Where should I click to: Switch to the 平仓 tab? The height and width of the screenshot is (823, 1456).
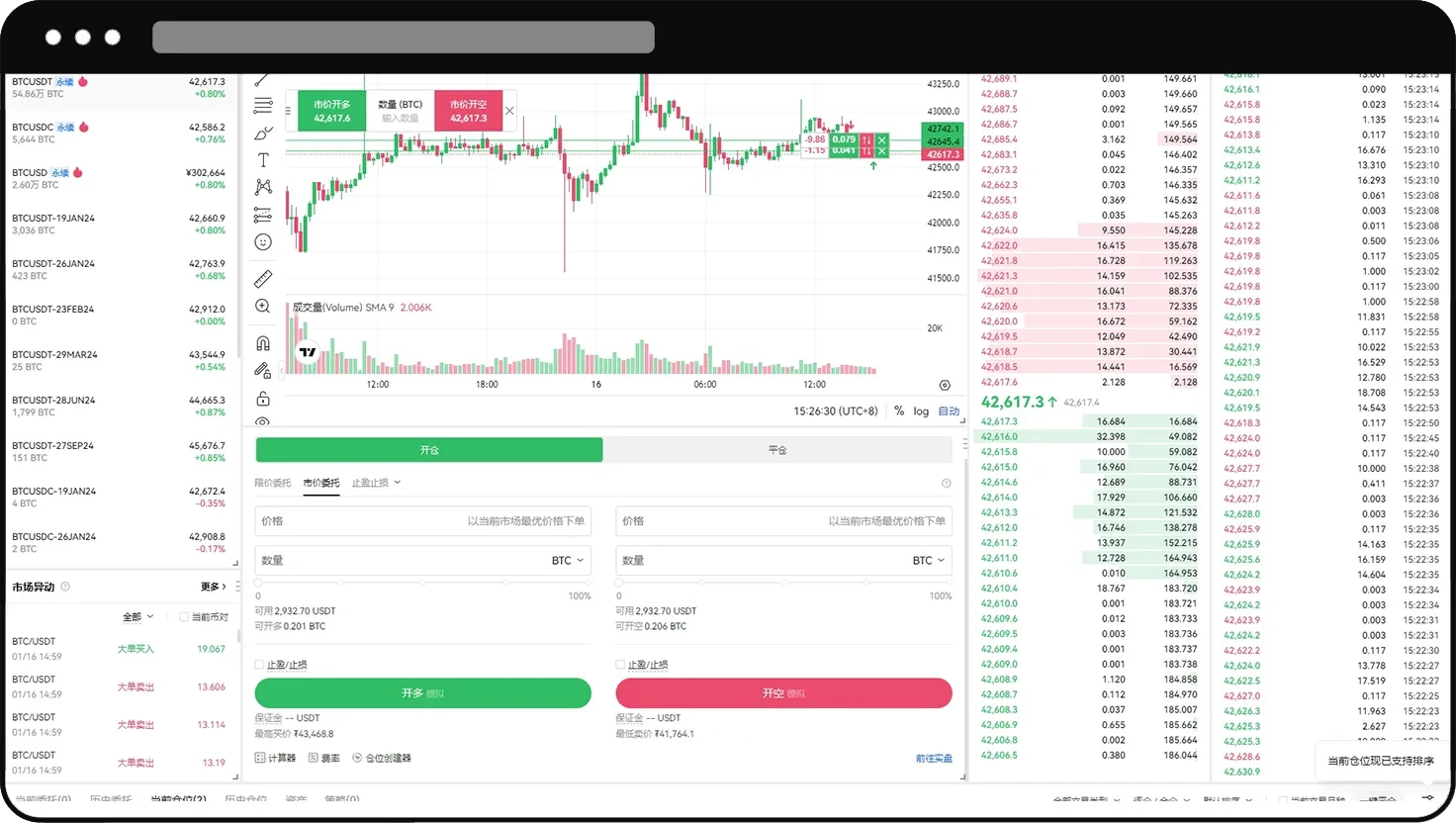[x=777, y=449]
